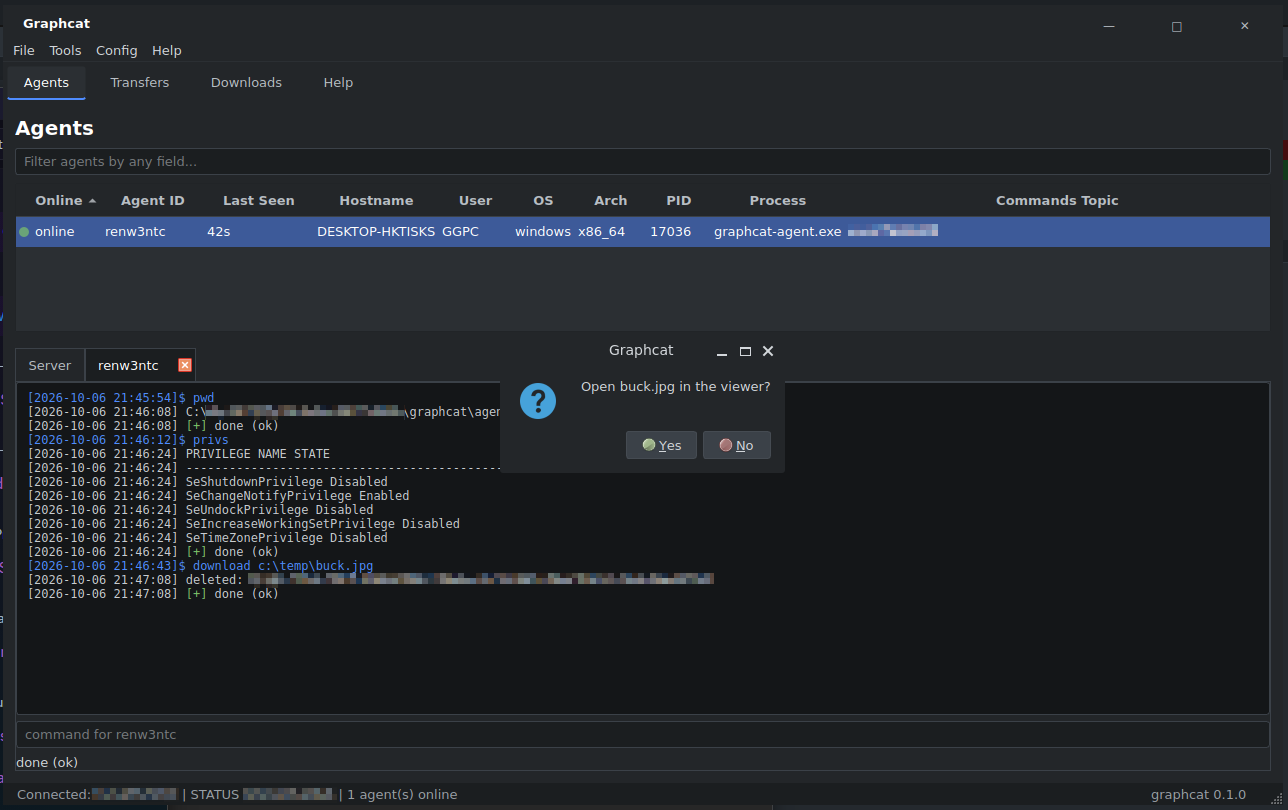Image resolution: width=1288 pixels, height=810 pixels.
Task: Close the Graphcat dialog
Action: (768, 351)
